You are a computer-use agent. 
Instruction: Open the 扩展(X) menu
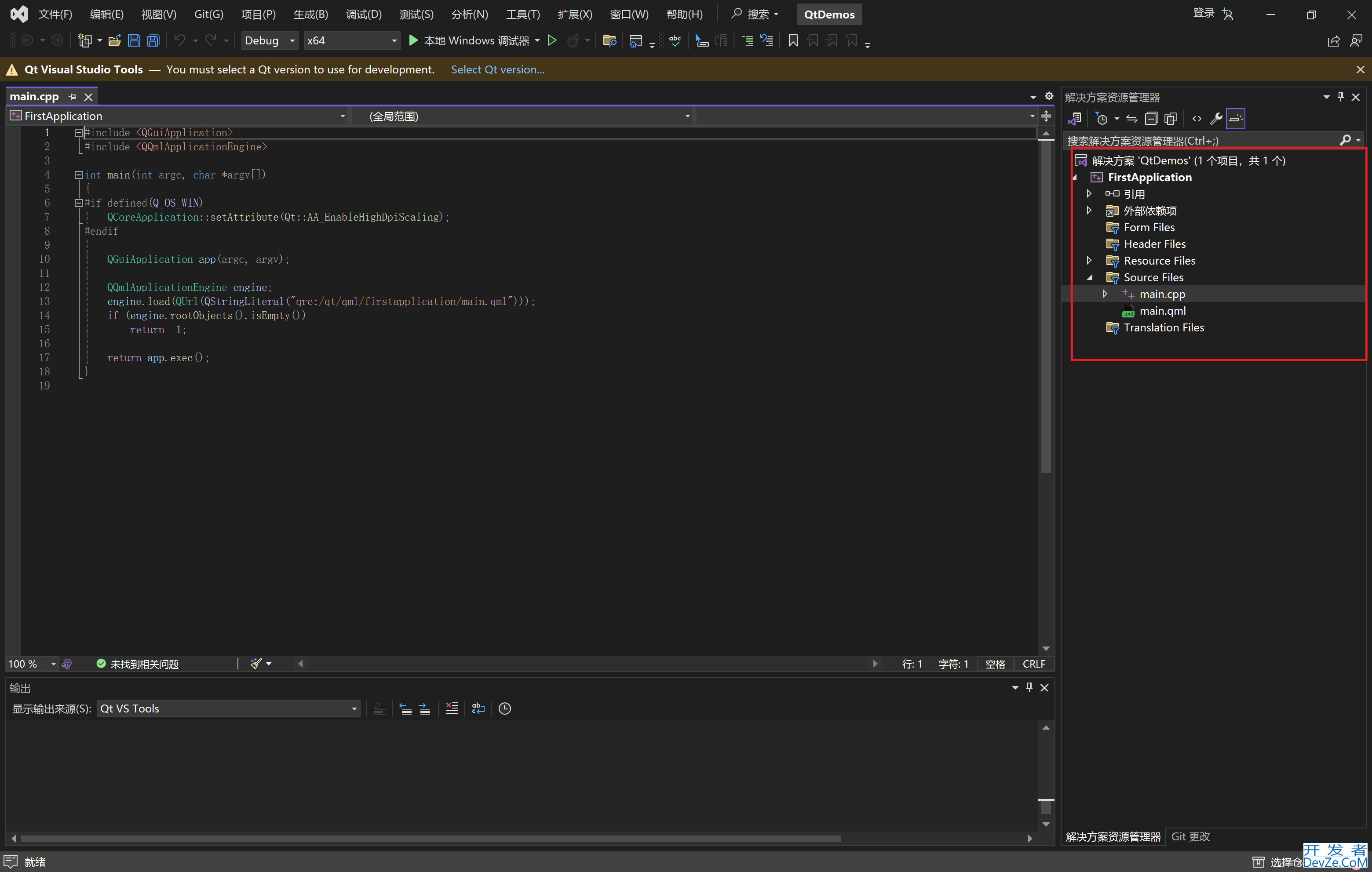pos(574,14)
